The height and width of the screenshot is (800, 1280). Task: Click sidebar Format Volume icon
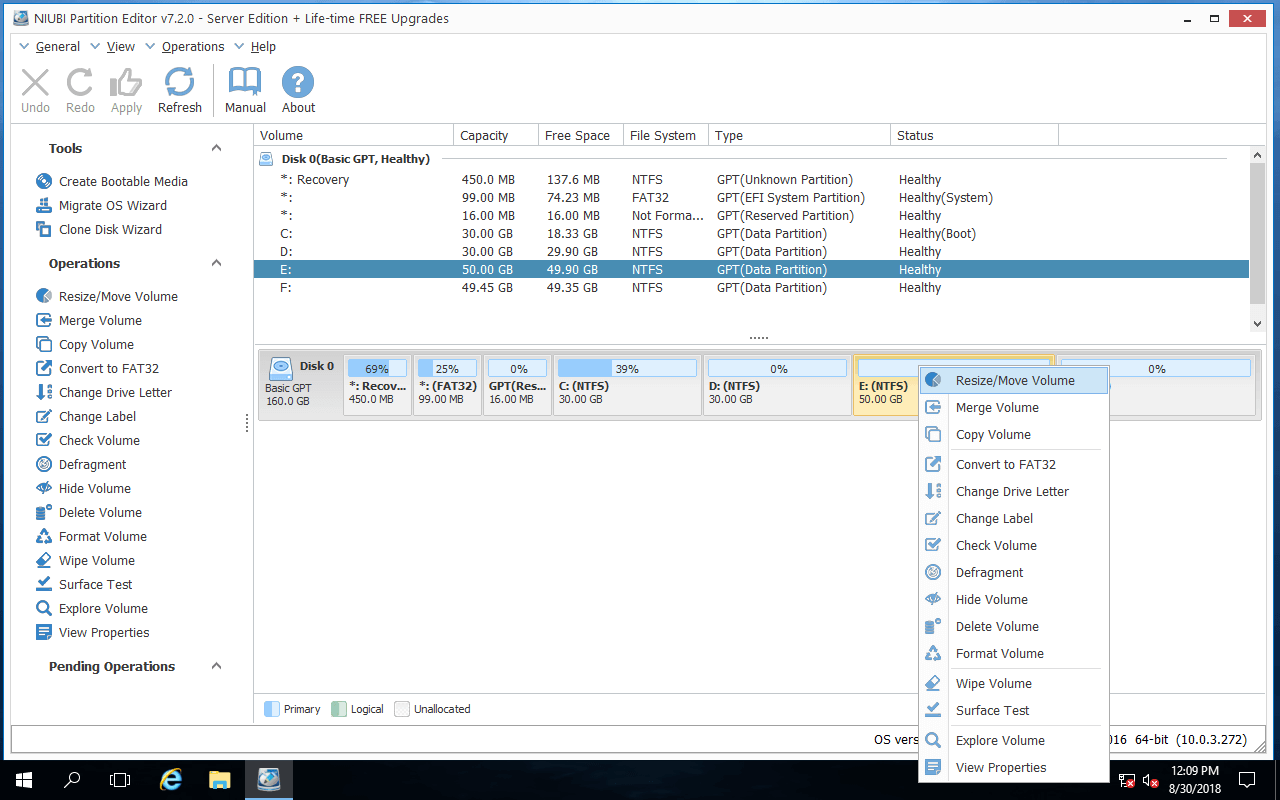click(43, 536)
